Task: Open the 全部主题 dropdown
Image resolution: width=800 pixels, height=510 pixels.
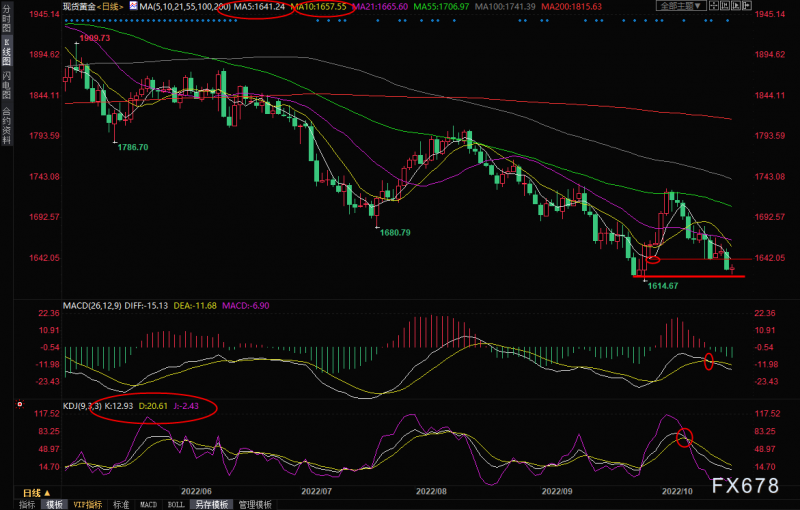Action: [x=681, y=6]
